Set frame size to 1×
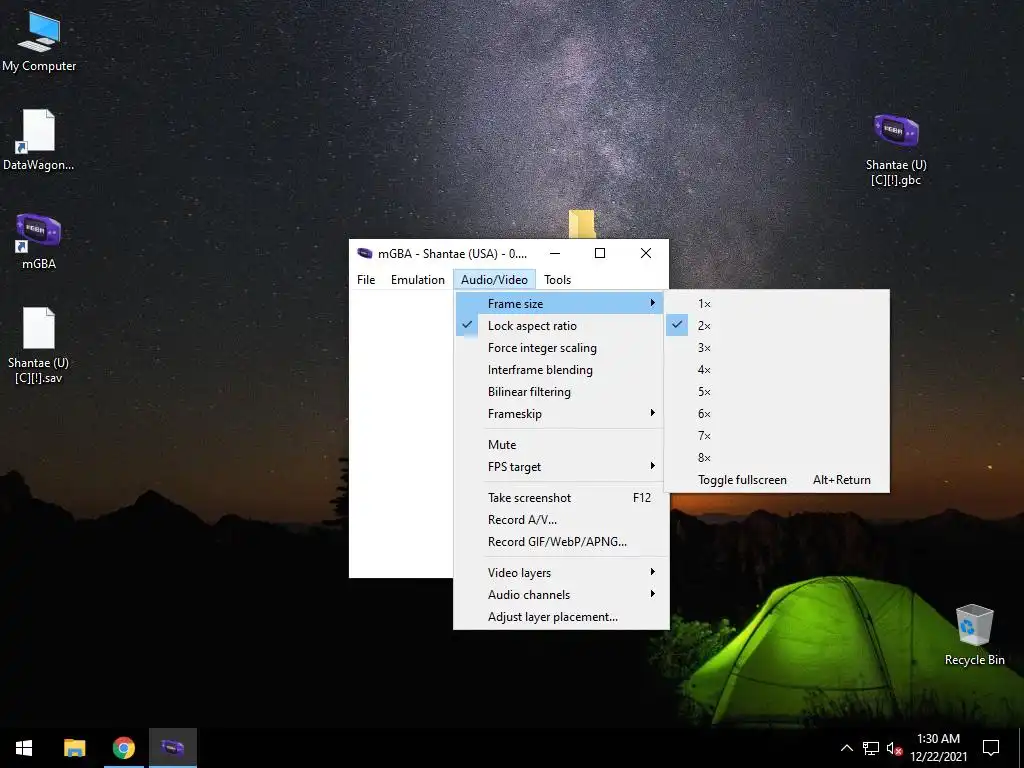 [776, 304]
